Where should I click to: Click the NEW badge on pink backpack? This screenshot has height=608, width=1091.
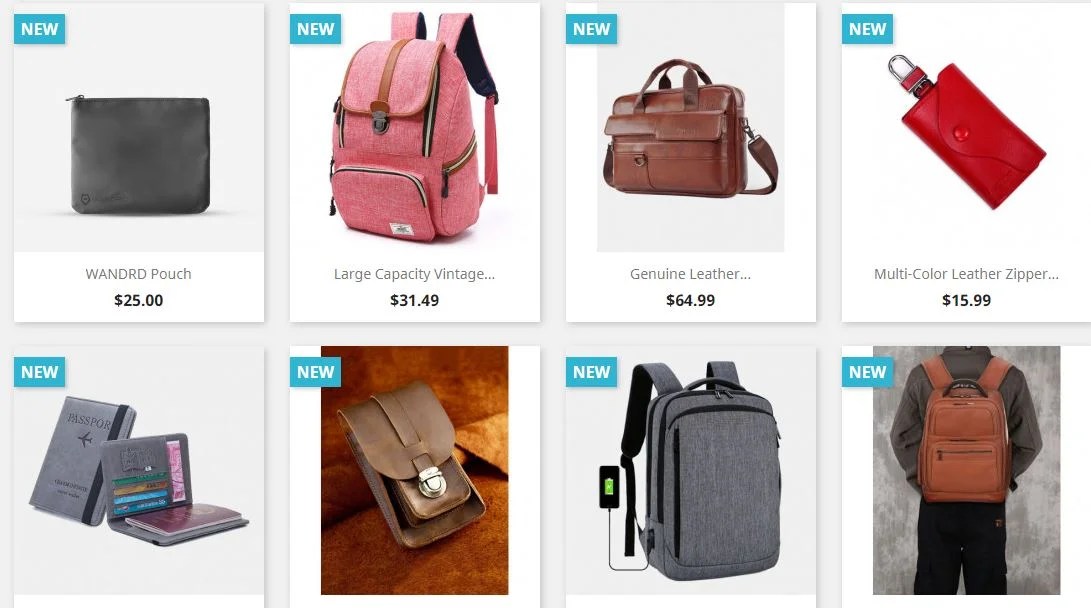pos(316,29)
